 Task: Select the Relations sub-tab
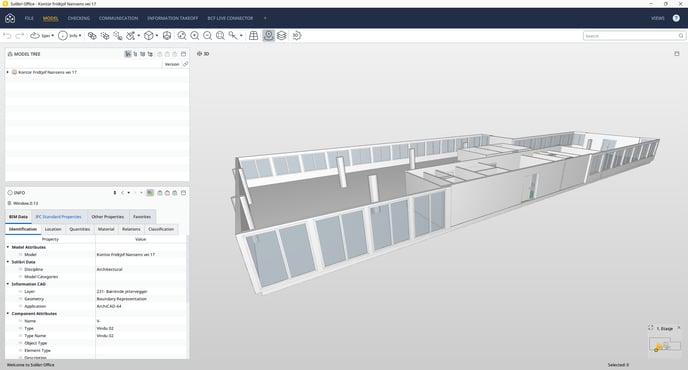coord(131,229)
